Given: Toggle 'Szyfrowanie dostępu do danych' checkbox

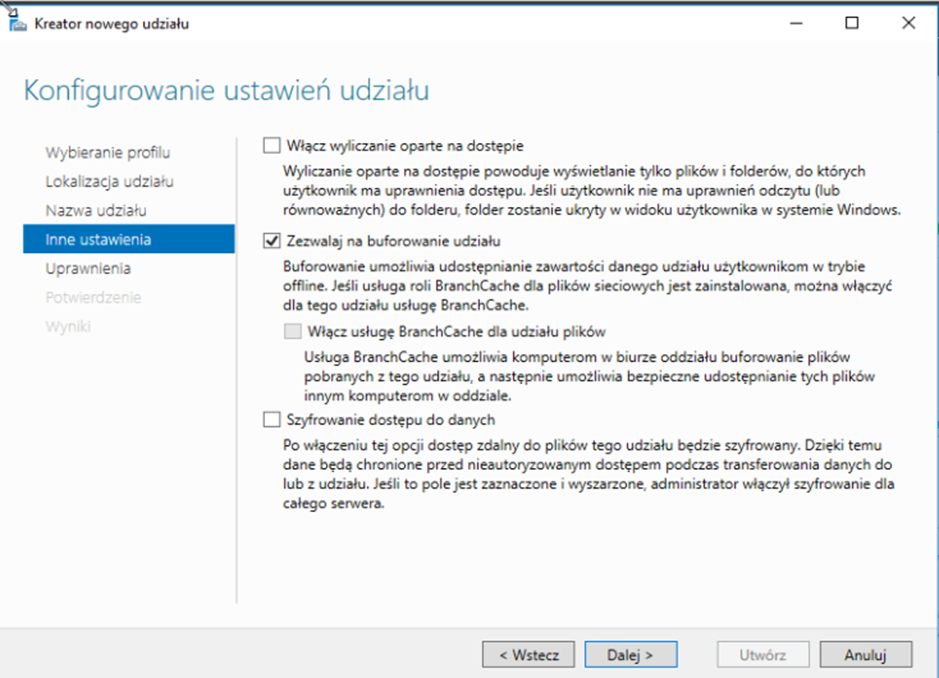Looking at the screenshot, I should (x=271, y=420).
